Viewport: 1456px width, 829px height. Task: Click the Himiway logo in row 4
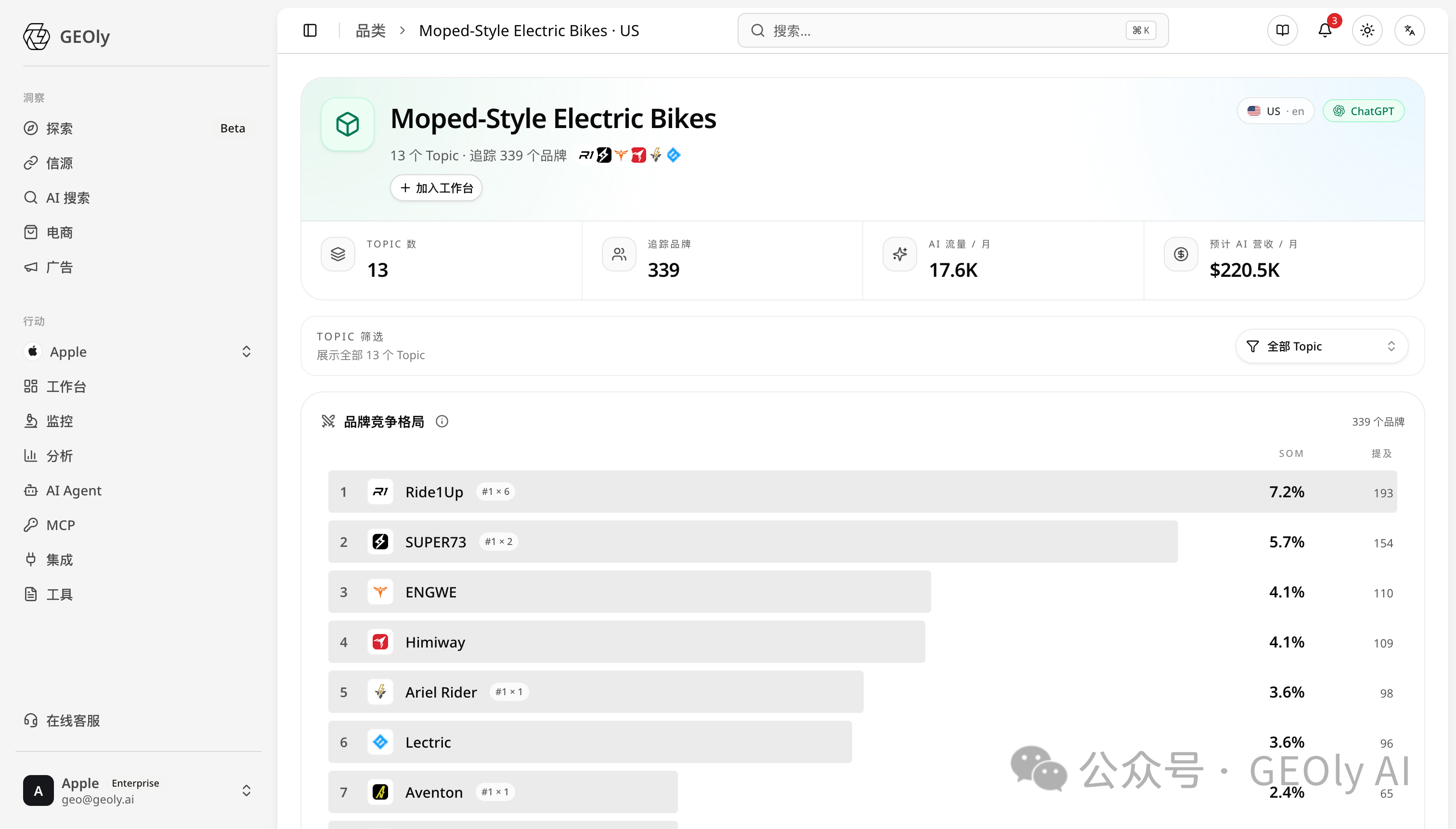click(x=380, y=642)
